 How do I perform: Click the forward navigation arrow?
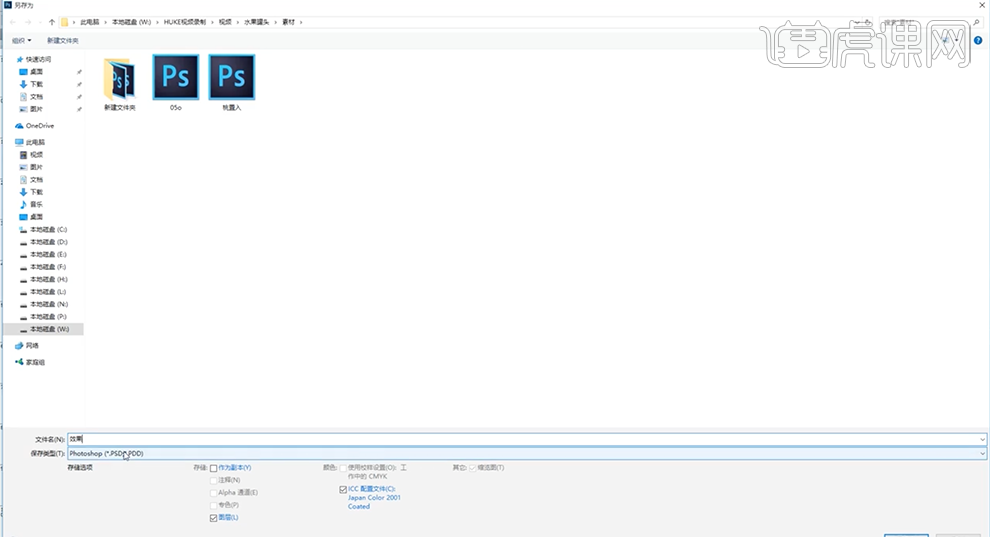pyautogui.click(x=28, y=22)
